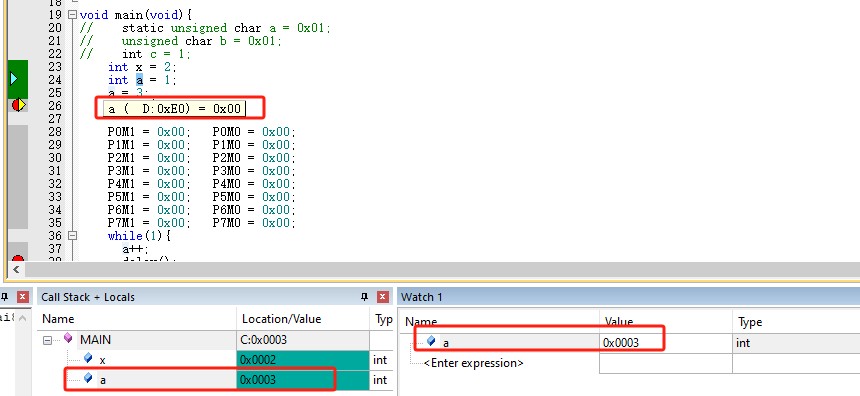Select the a variable row in Locals
Screen dimensions: 860x396
[216, 380]
